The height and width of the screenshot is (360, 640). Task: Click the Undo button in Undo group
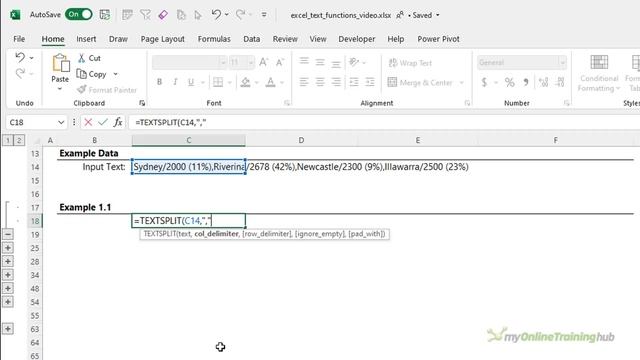click(20, 58)
